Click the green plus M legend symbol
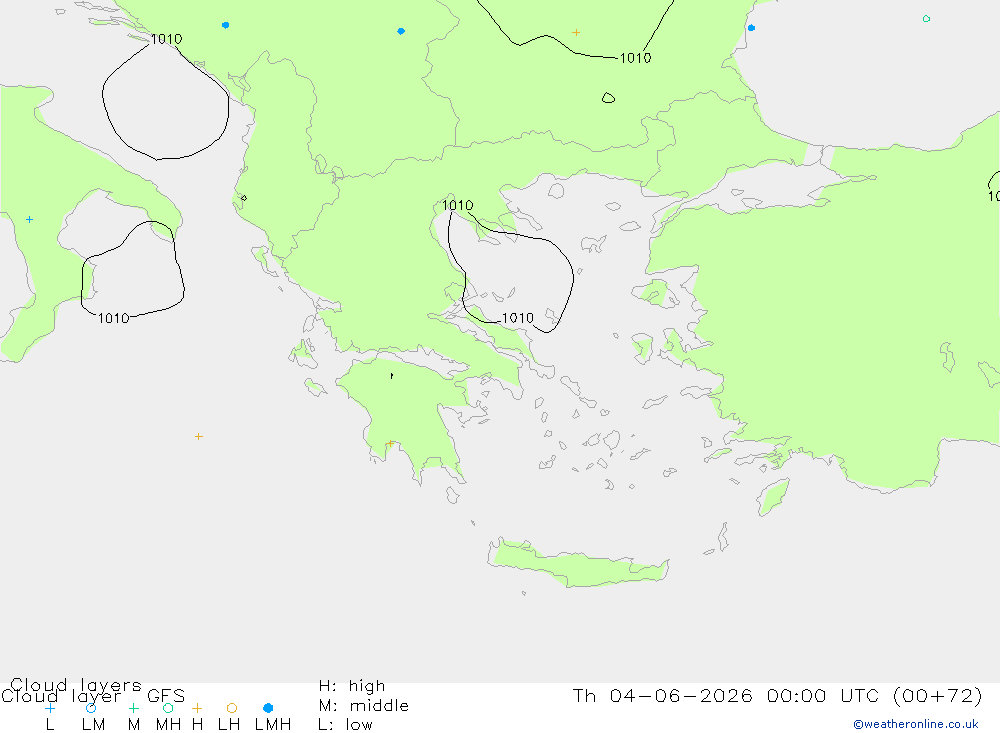This screenshot has width=1000, height=733. [x=133, y=708]
